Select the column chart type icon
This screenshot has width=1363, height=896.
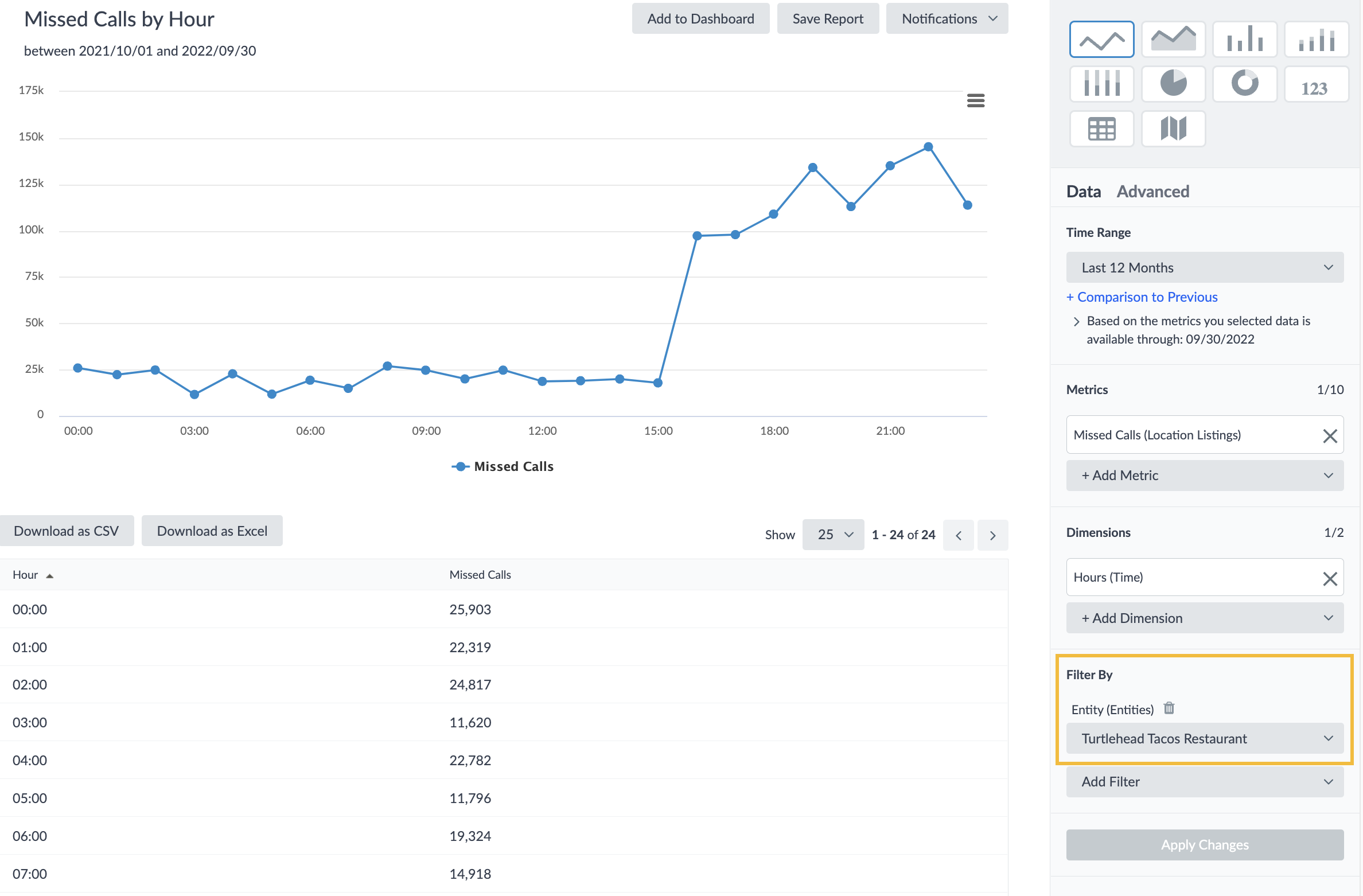(1245, 40)
